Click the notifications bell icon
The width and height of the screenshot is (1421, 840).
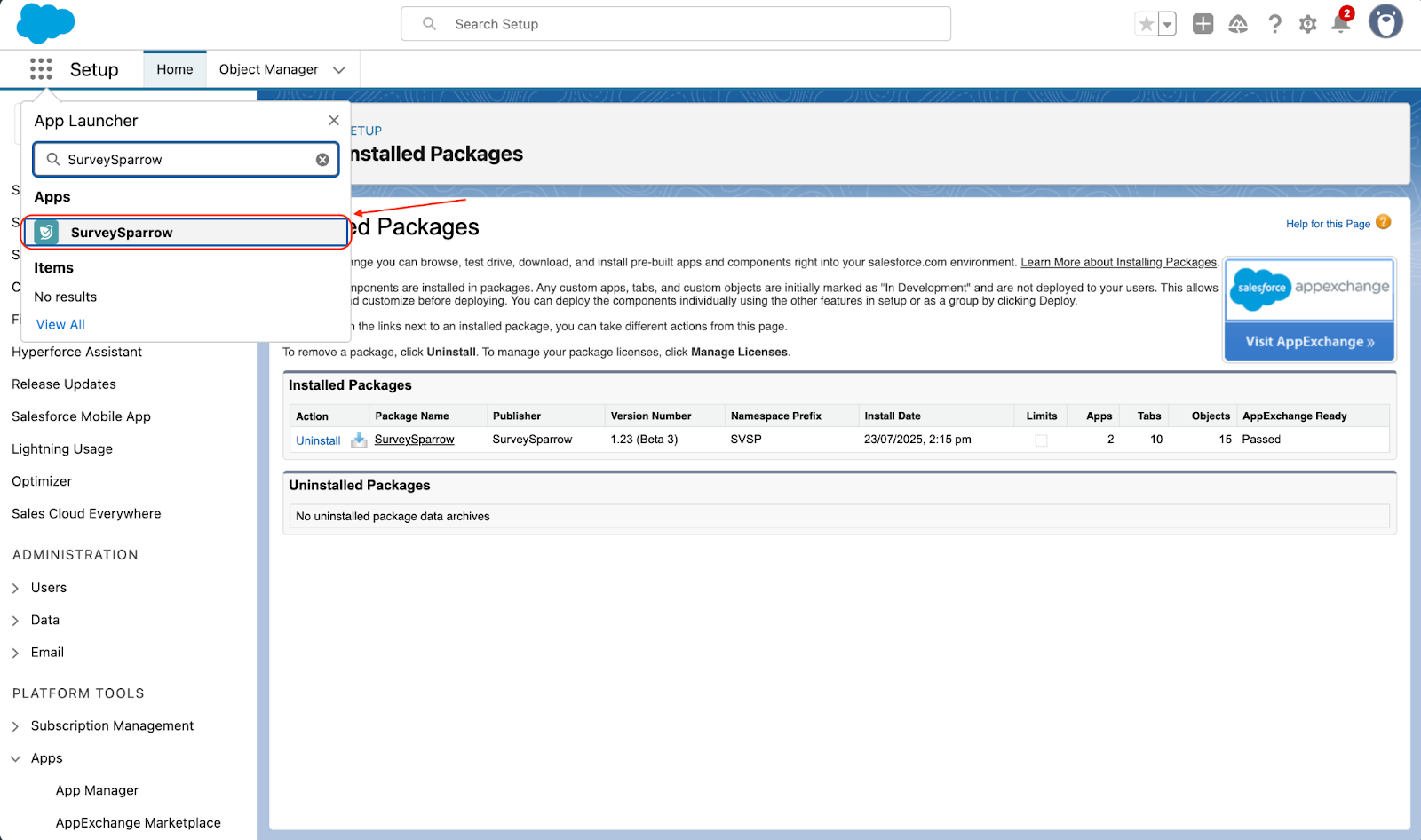pos(1341,24)
